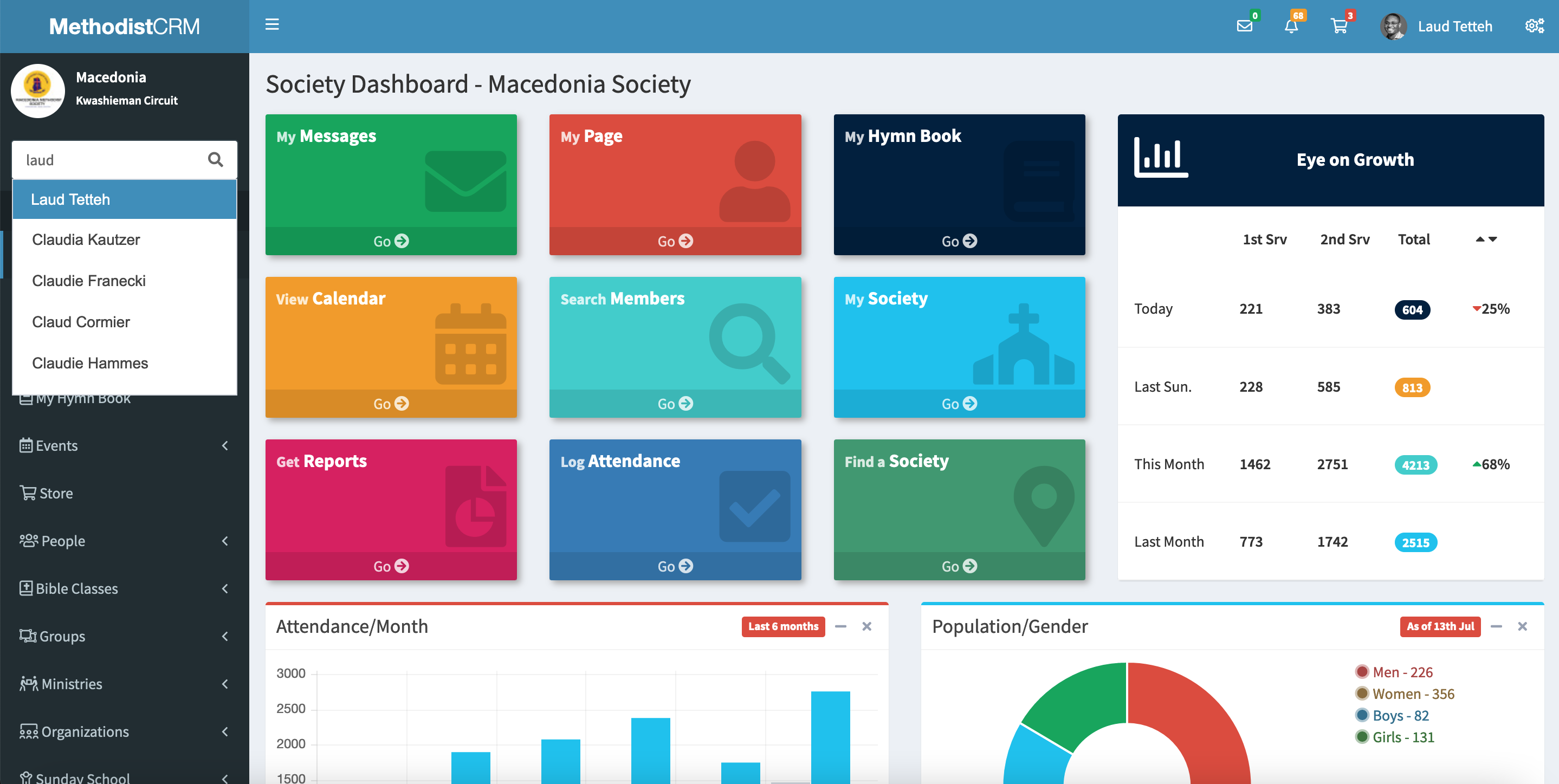Click the search field containing 'laud'
Screen dimensions: 1559x784
tap(124, 160)
